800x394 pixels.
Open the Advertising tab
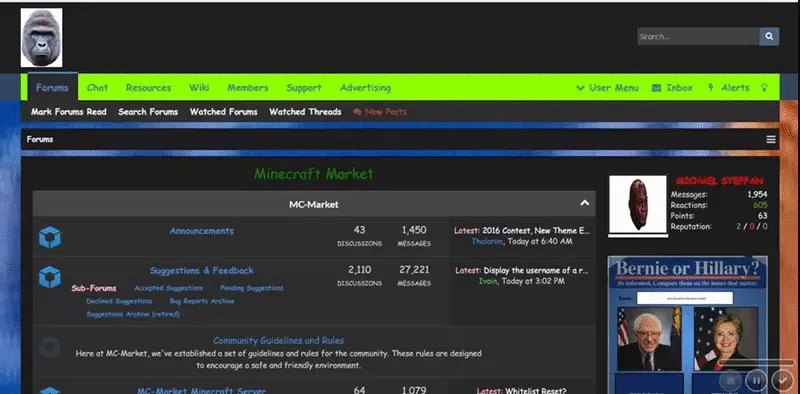(365, 88)
